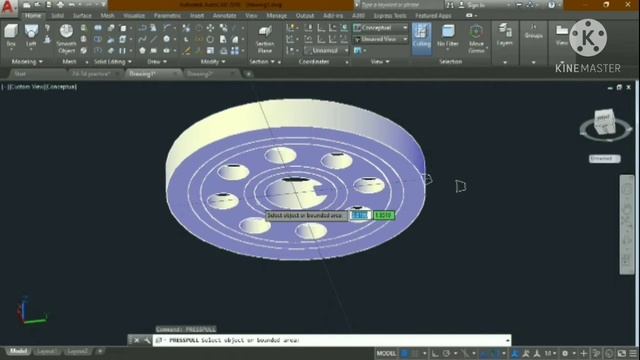Select the straight Line tool in Draw panel

(153, 39)
